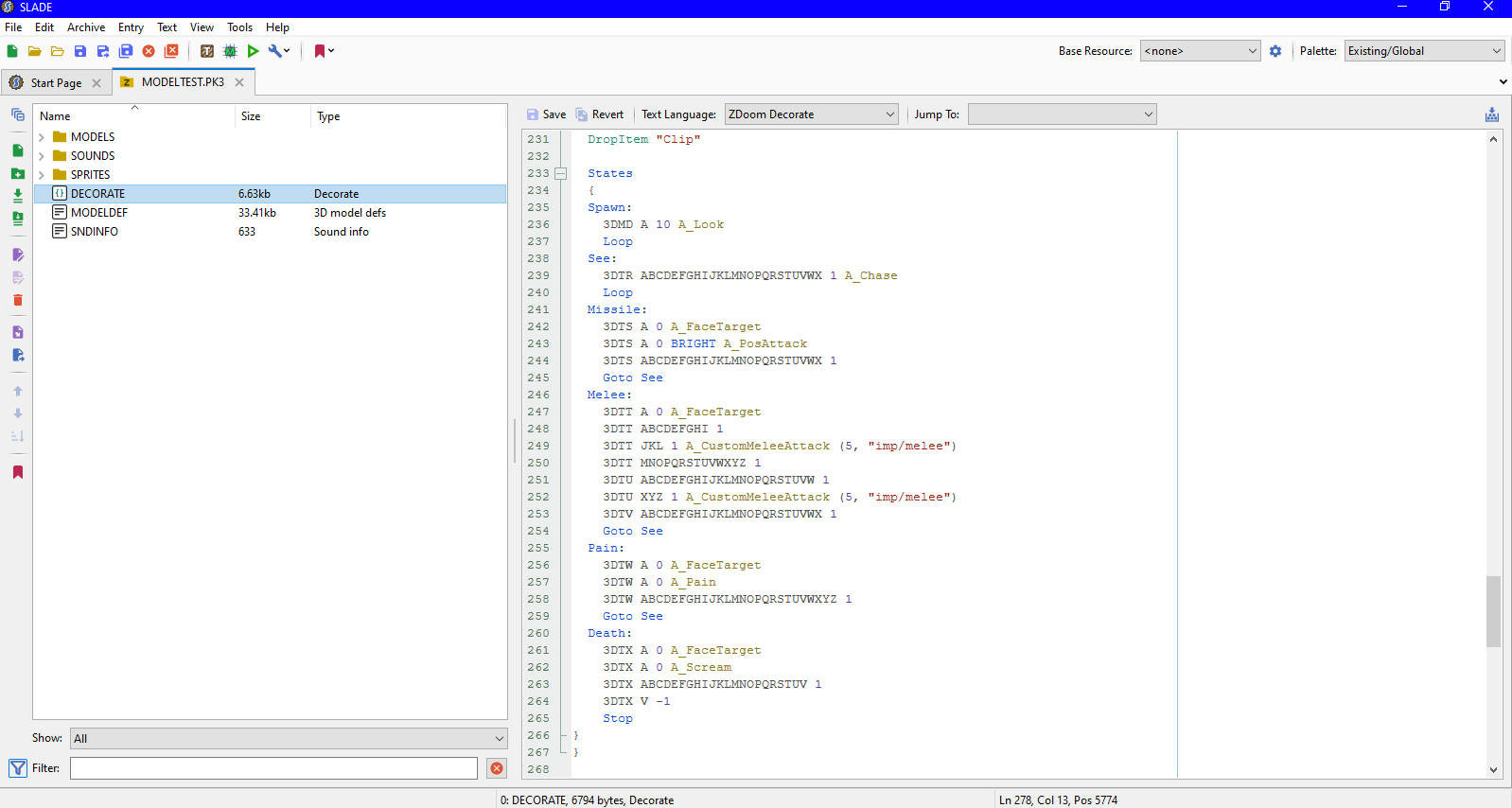
Task: Expand the SOUNDS folder
Action: pos(42,156)
